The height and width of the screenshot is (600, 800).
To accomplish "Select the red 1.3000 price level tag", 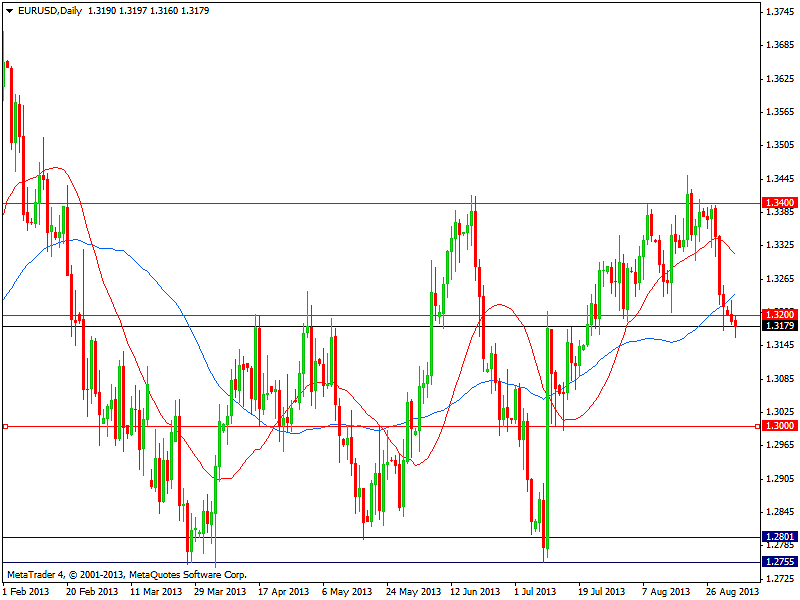I will click(x=777, y=426).
